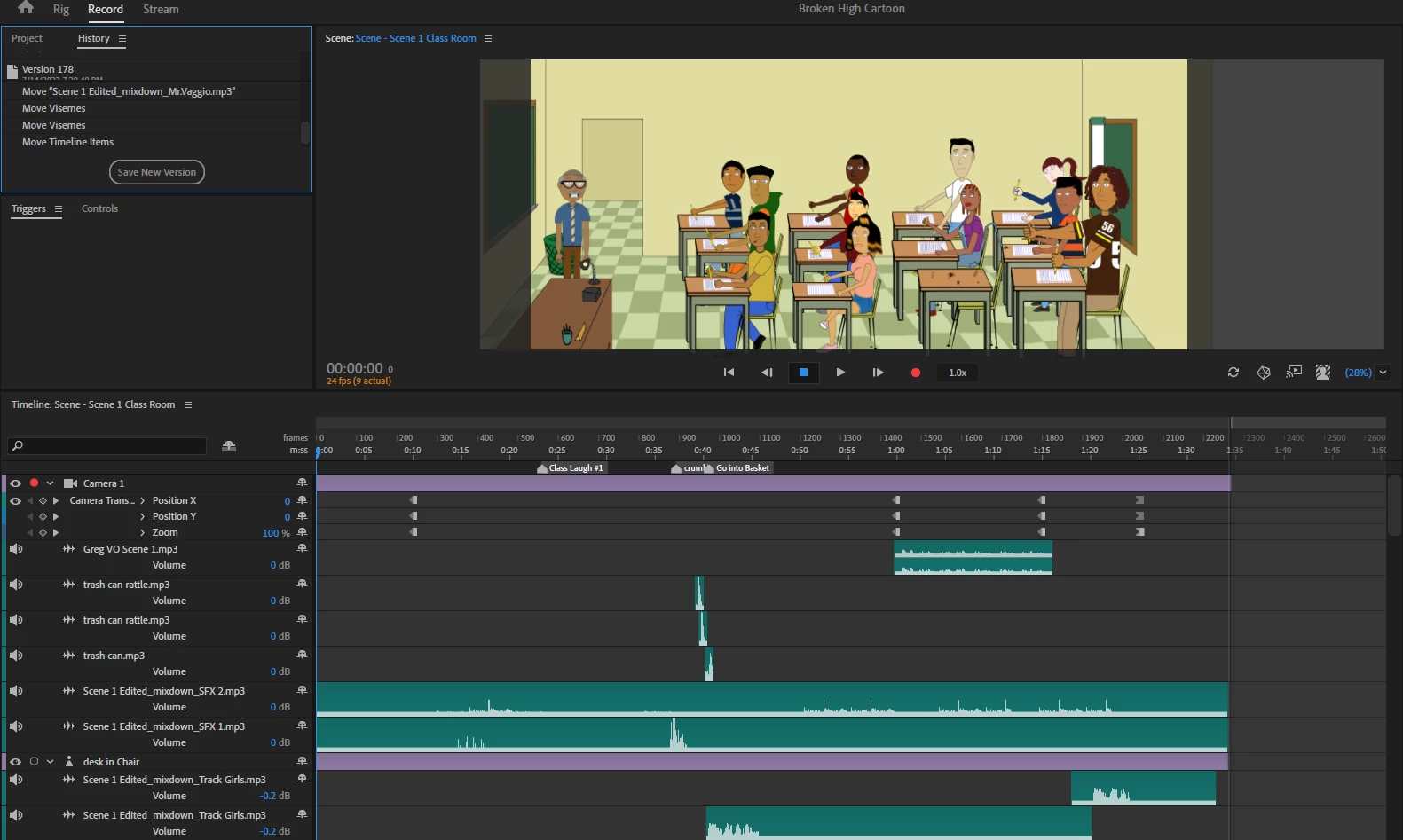Viewport: 1403px width, 840px height.
Task: Click the Home icon
Action: pyautogui.click(x=26, y=8)
